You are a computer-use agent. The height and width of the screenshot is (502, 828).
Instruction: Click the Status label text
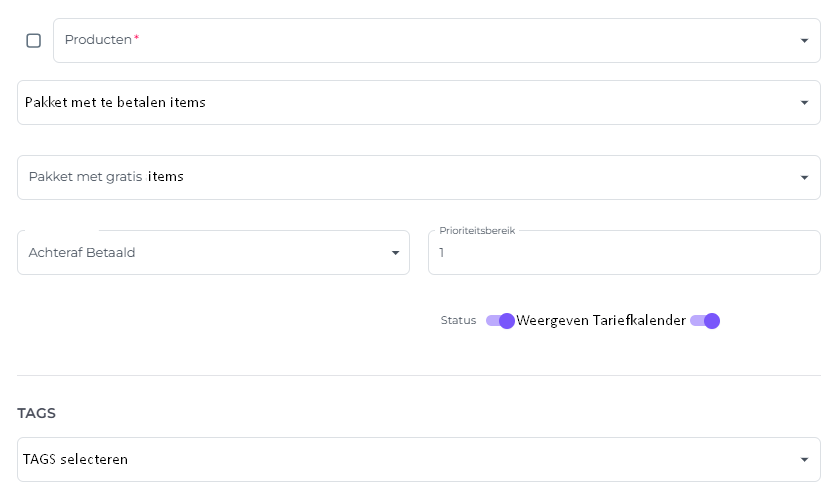tap(458, 321)
